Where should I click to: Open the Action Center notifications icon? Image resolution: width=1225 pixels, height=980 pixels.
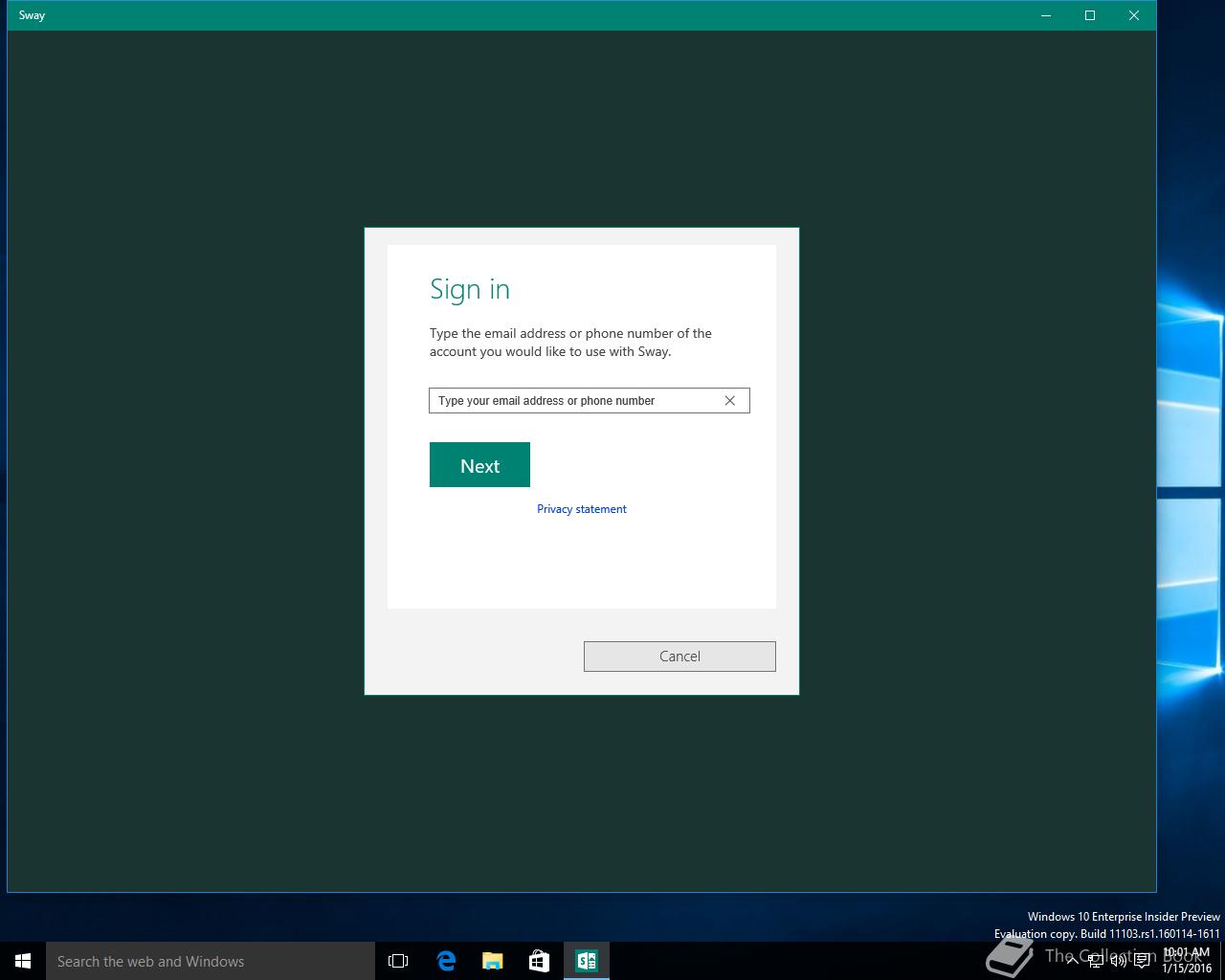(x=1142, y=961)
